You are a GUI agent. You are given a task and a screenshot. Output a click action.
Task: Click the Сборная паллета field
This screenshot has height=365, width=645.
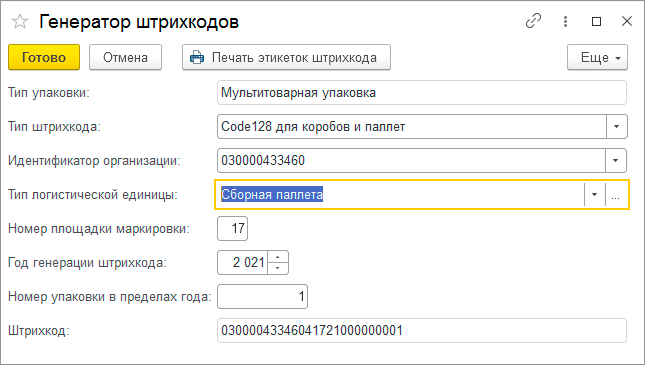coord(400,195)
